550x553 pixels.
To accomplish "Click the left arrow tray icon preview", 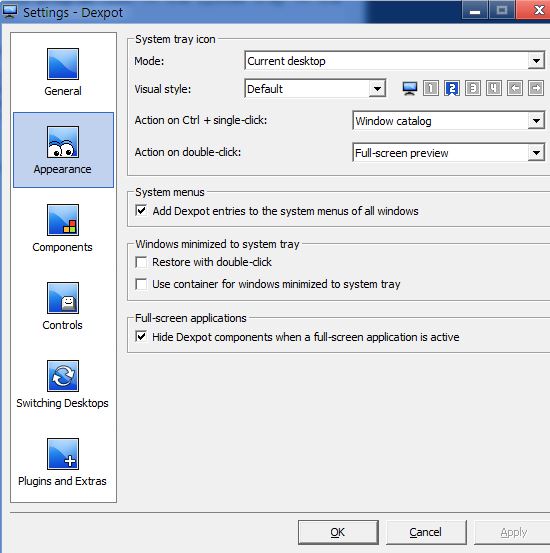I will tap(515, 88).
